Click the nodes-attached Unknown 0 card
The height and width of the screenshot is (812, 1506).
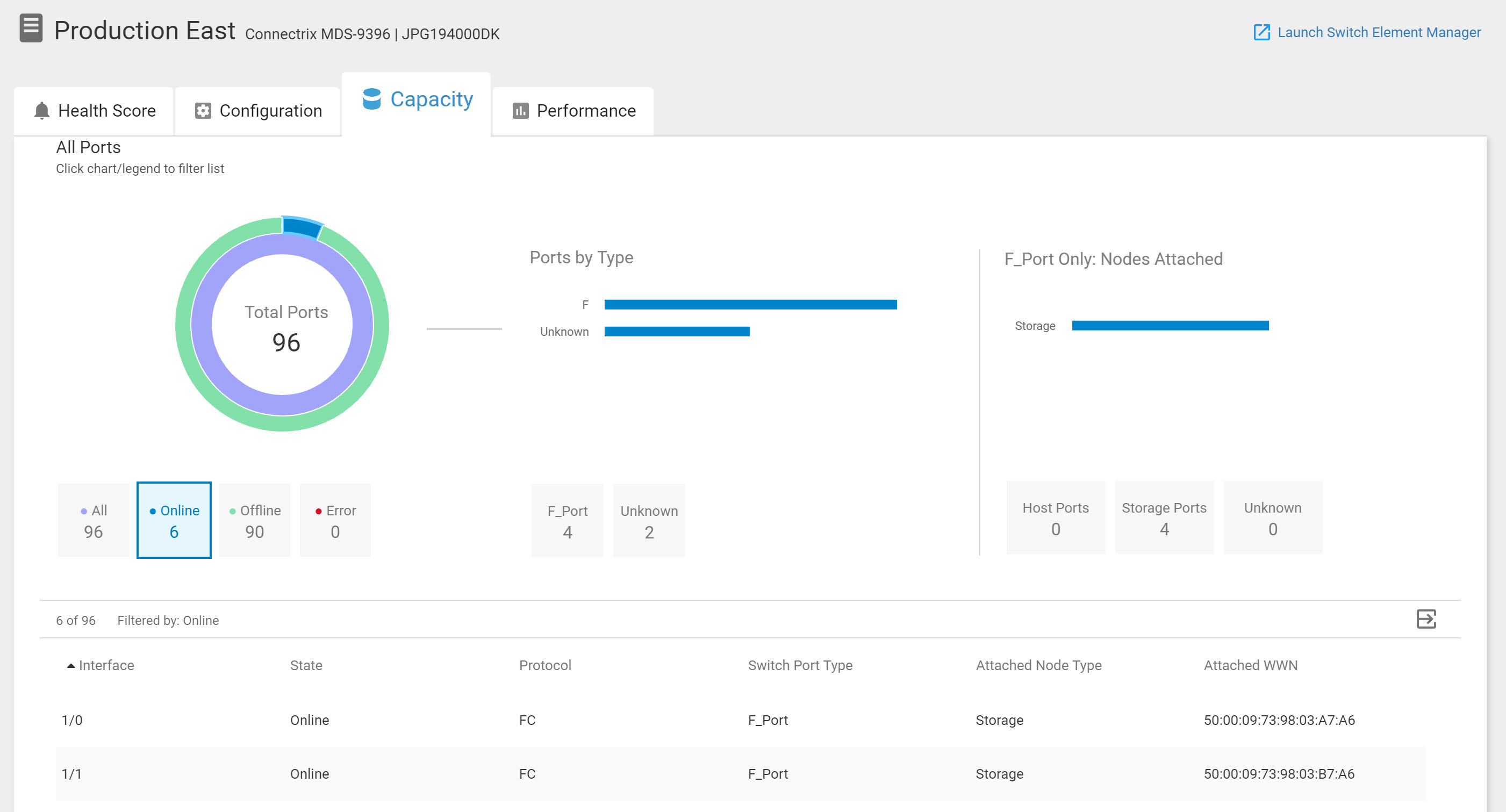pos(1273,518)
